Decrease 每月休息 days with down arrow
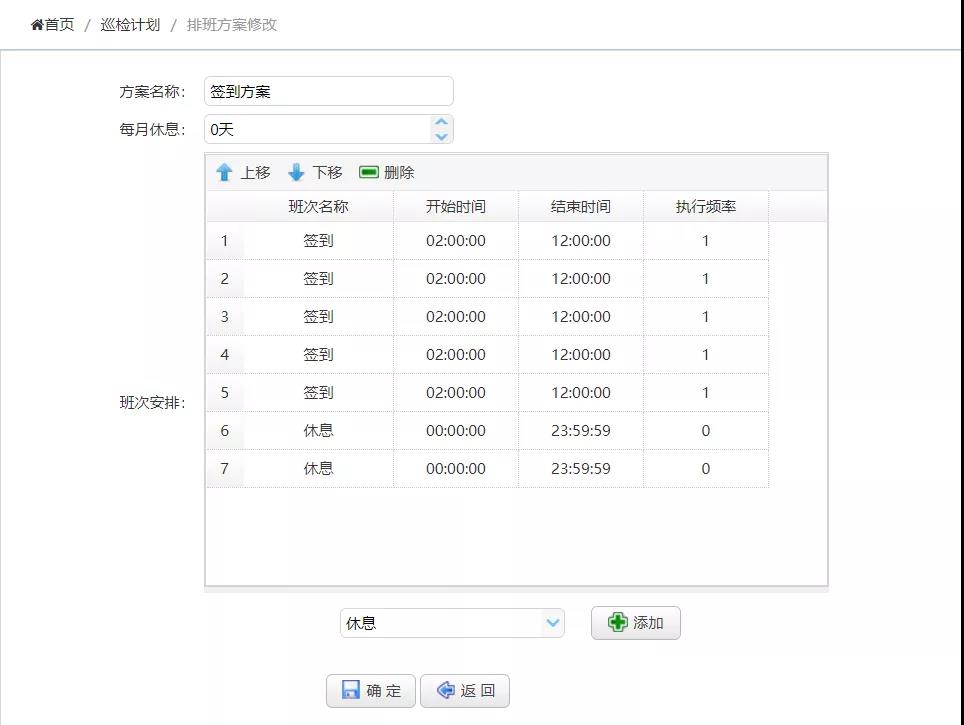 [x=441, y=135]
